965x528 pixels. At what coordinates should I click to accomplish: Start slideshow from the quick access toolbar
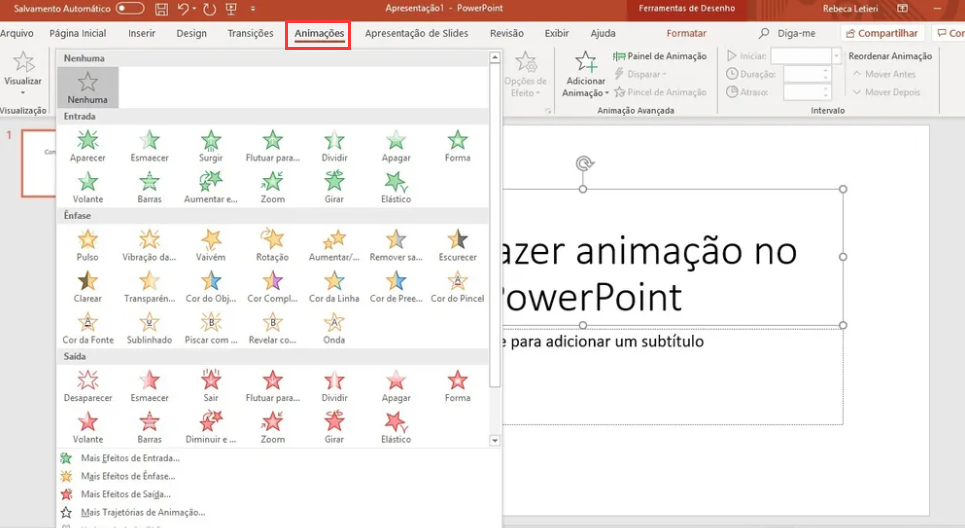tap(231, 9)
